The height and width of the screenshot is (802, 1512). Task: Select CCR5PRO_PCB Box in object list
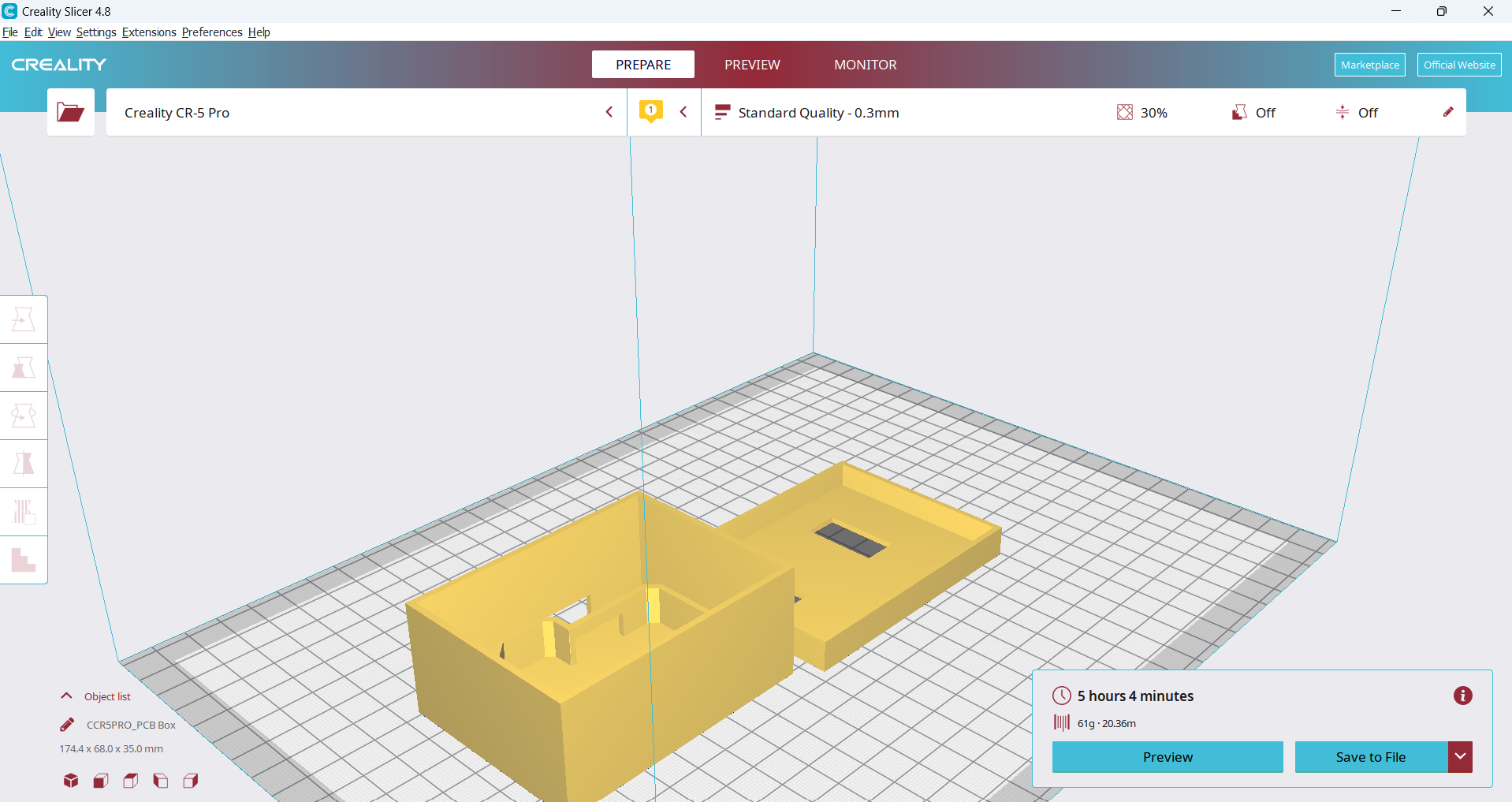click(131, 725)
